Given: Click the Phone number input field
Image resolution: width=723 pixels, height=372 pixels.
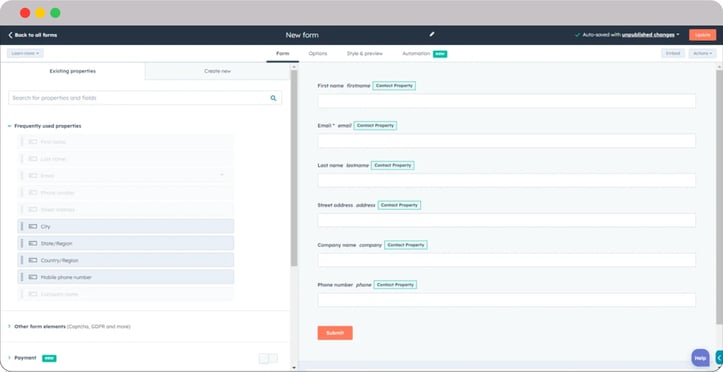Looking at the screenshot, I should tap(506, 300).
